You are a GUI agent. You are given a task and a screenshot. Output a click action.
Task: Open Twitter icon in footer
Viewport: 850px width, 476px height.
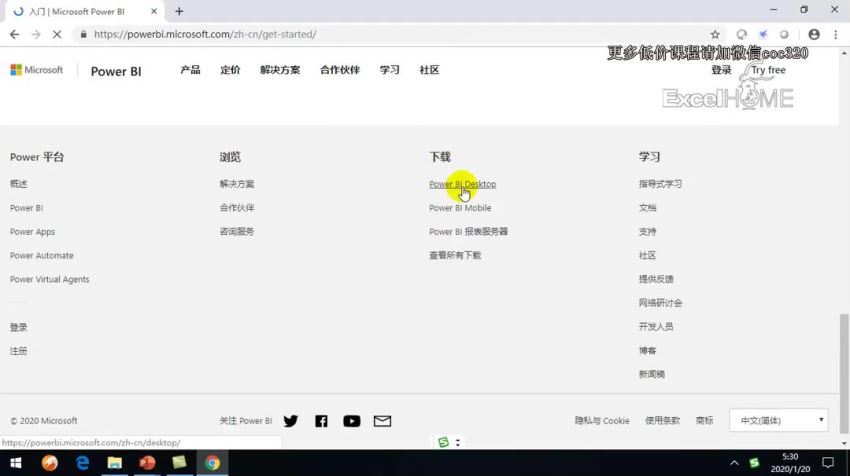pyautogui.click(x=291, y=421)
